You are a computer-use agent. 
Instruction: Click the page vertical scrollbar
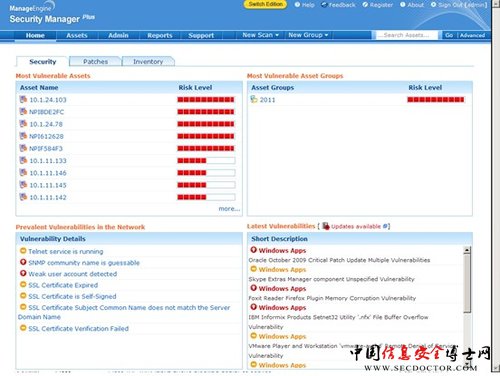pyautogui.click(x=495, y=187)
